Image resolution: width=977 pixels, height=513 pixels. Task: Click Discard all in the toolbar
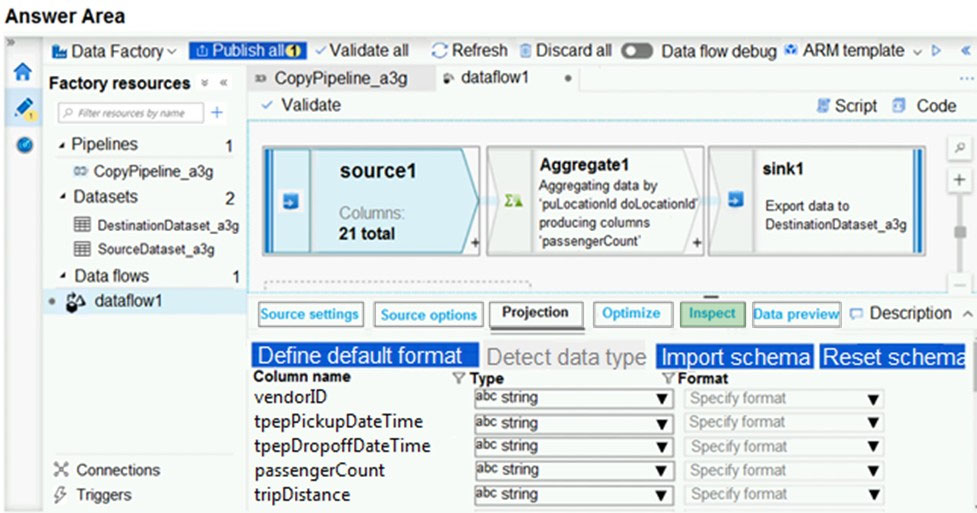click(x=566, y=50)
